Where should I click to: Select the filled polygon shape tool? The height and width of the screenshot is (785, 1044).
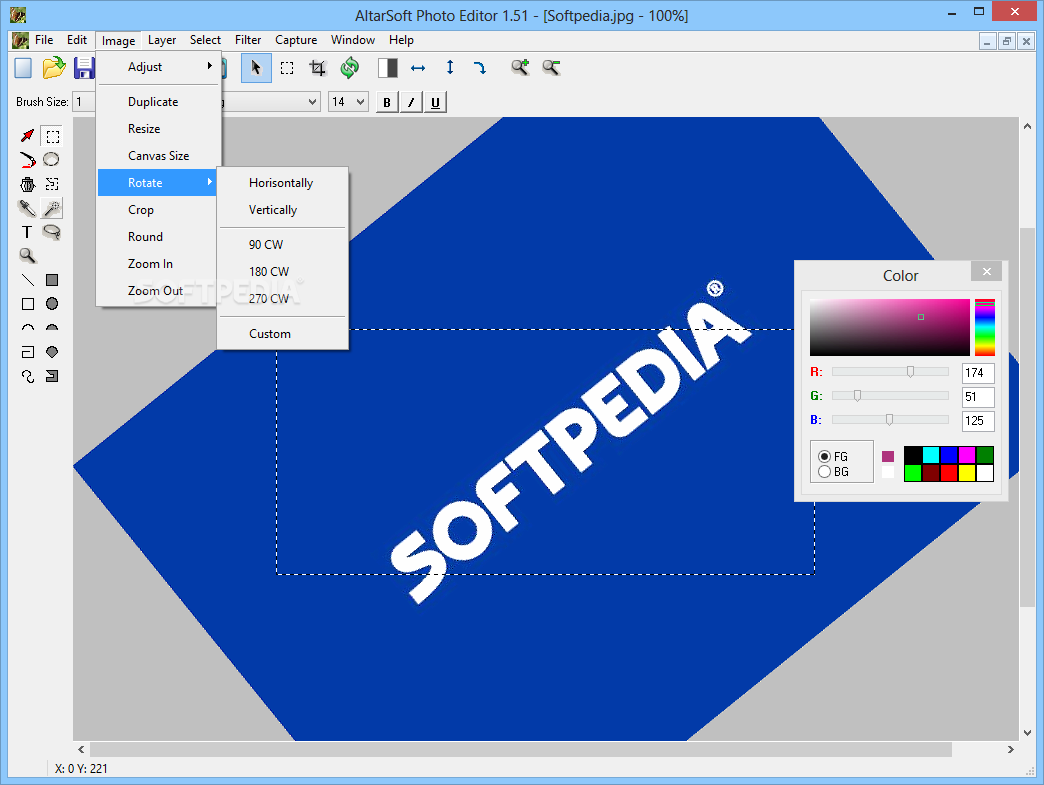point(52,352)
